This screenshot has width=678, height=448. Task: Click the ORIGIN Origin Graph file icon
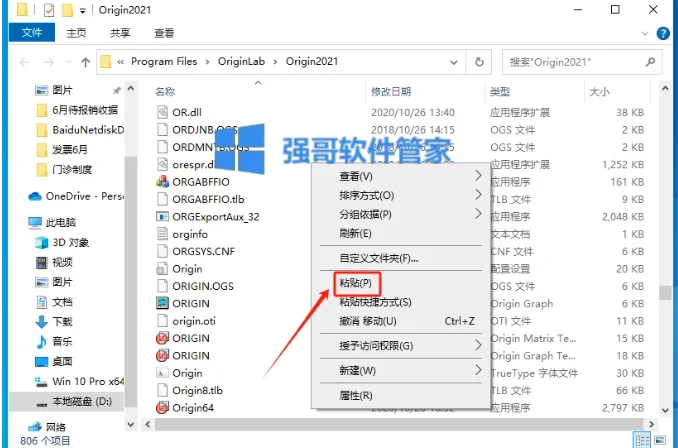162,303
